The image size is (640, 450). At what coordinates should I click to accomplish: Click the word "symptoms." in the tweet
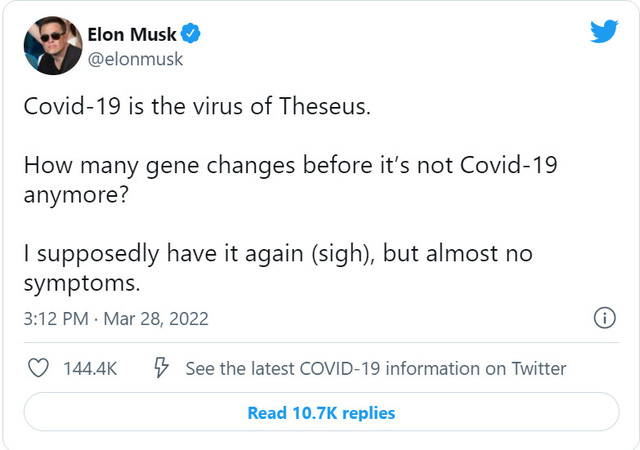(82, 283)
